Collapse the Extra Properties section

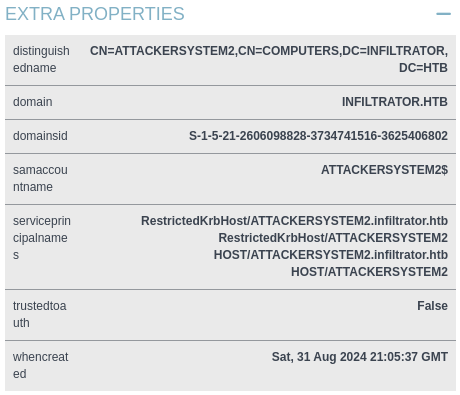(x=443, y=14)
